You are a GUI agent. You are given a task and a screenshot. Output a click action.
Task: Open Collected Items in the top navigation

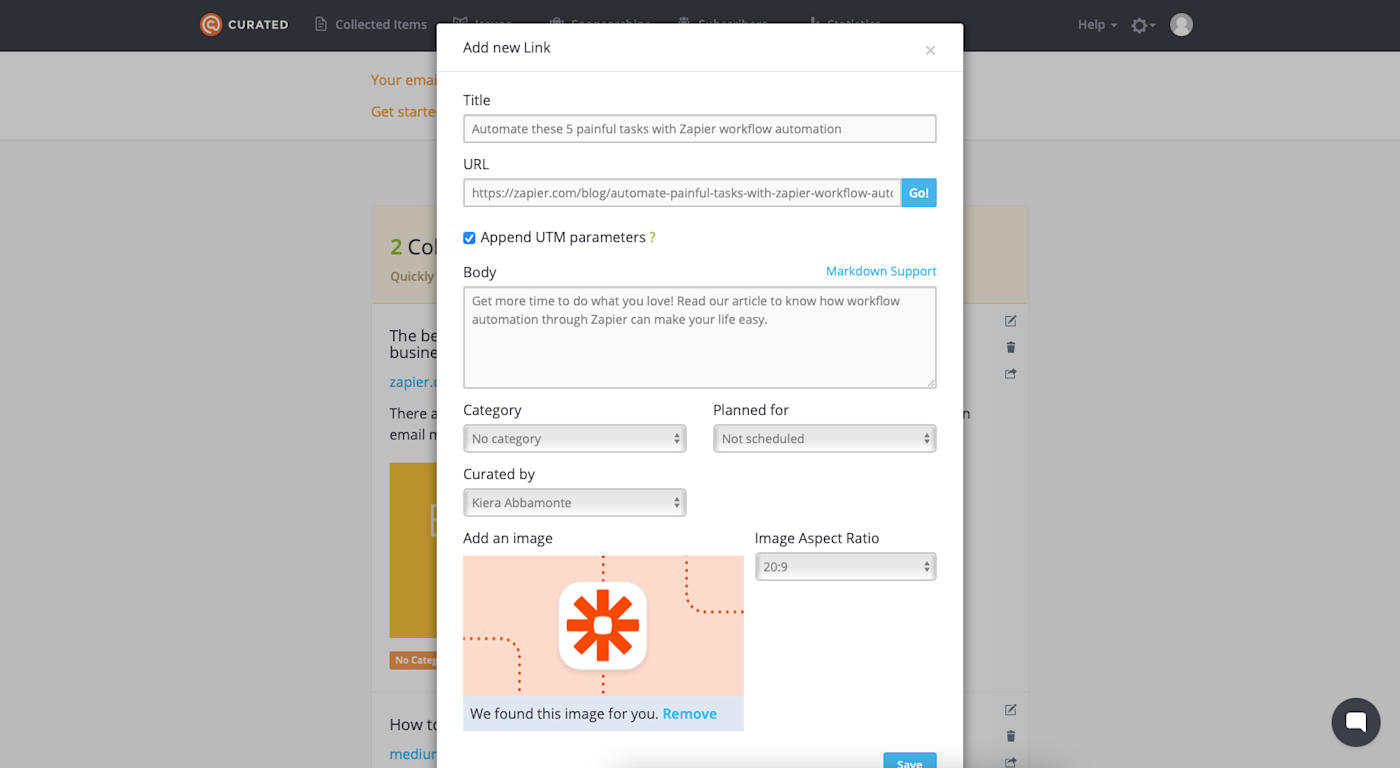pyautogui.click(x=371, y=24)
